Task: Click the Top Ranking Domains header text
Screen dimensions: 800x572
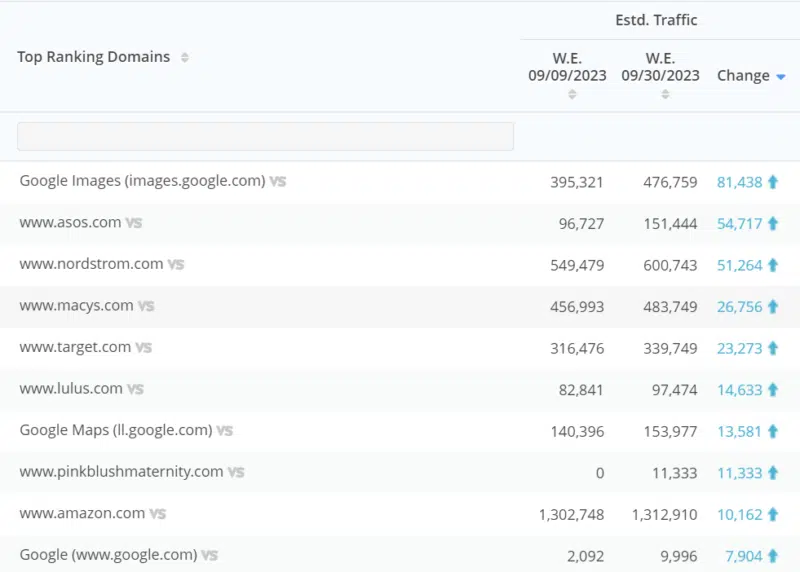Action: point(93,57)
